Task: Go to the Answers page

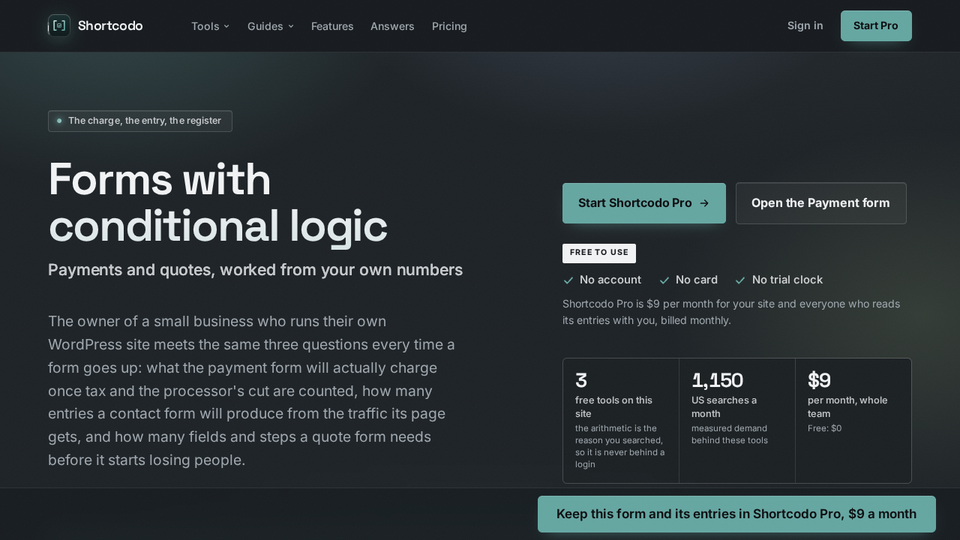Action: 392,26
